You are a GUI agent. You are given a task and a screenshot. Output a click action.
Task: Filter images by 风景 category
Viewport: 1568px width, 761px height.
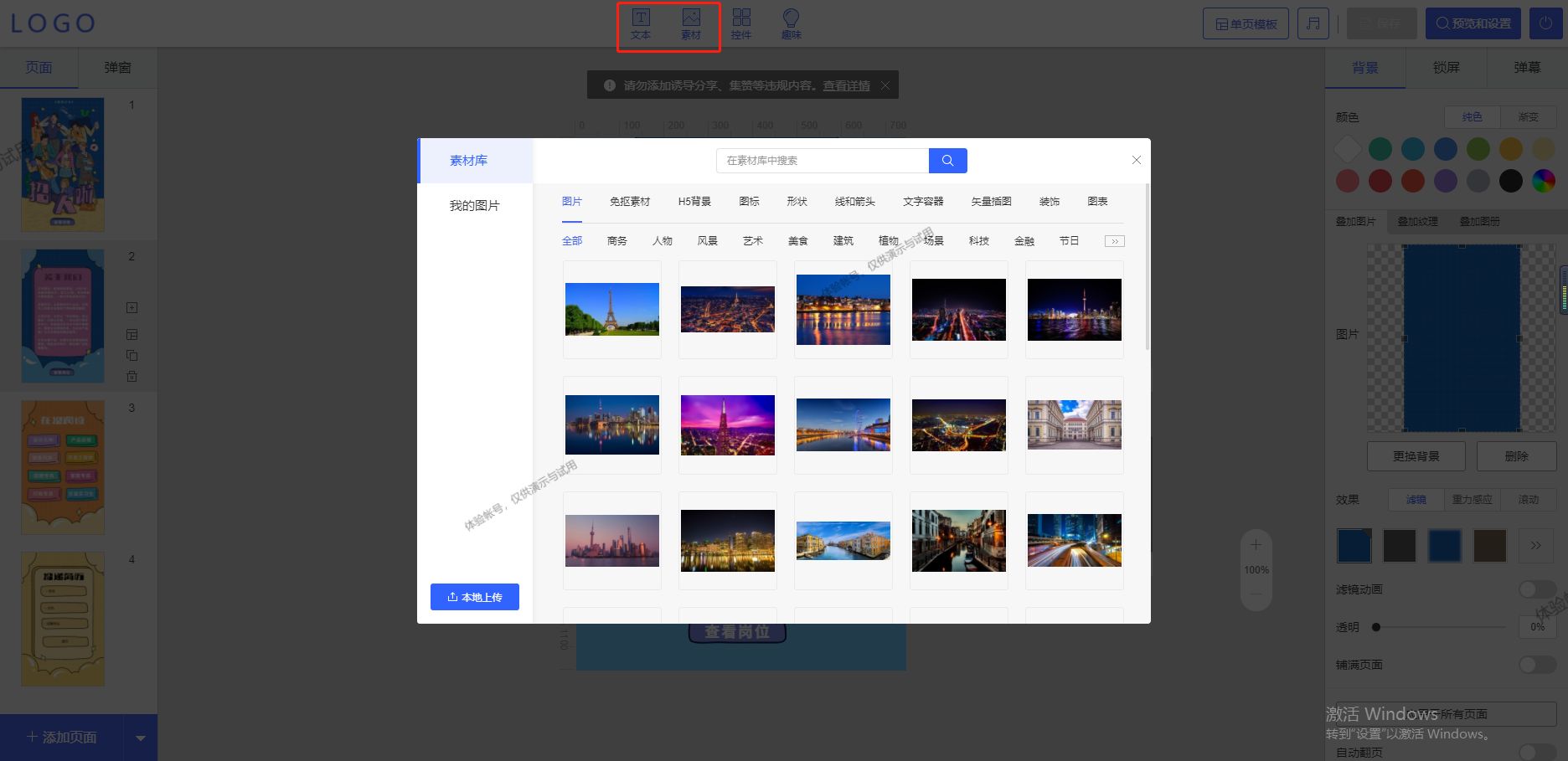708,241
